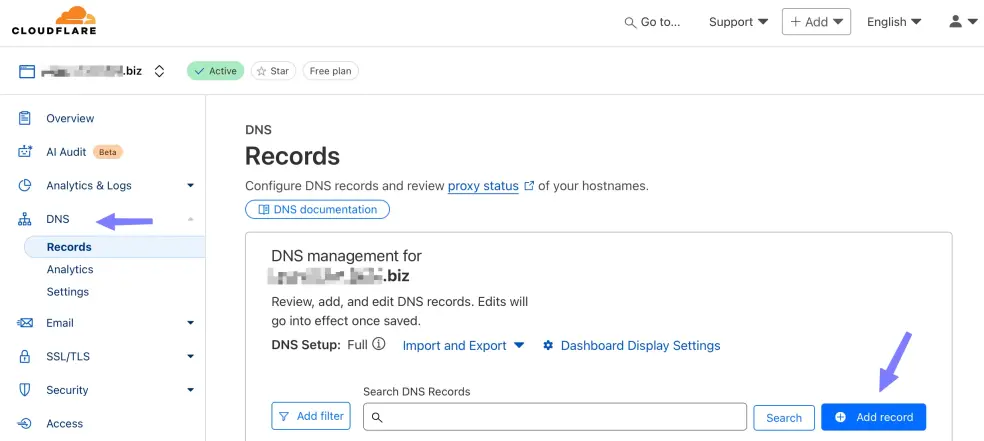Click the Search DNS Records field
Screen dimensions: 984x441
(555, 417)
